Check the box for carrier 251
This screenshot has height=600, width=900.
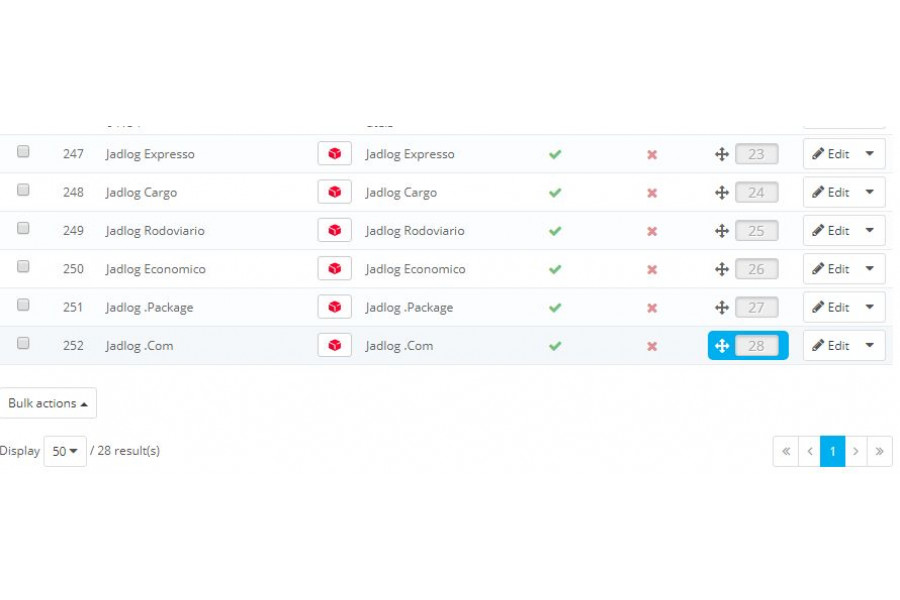click(x=23, y=305)
